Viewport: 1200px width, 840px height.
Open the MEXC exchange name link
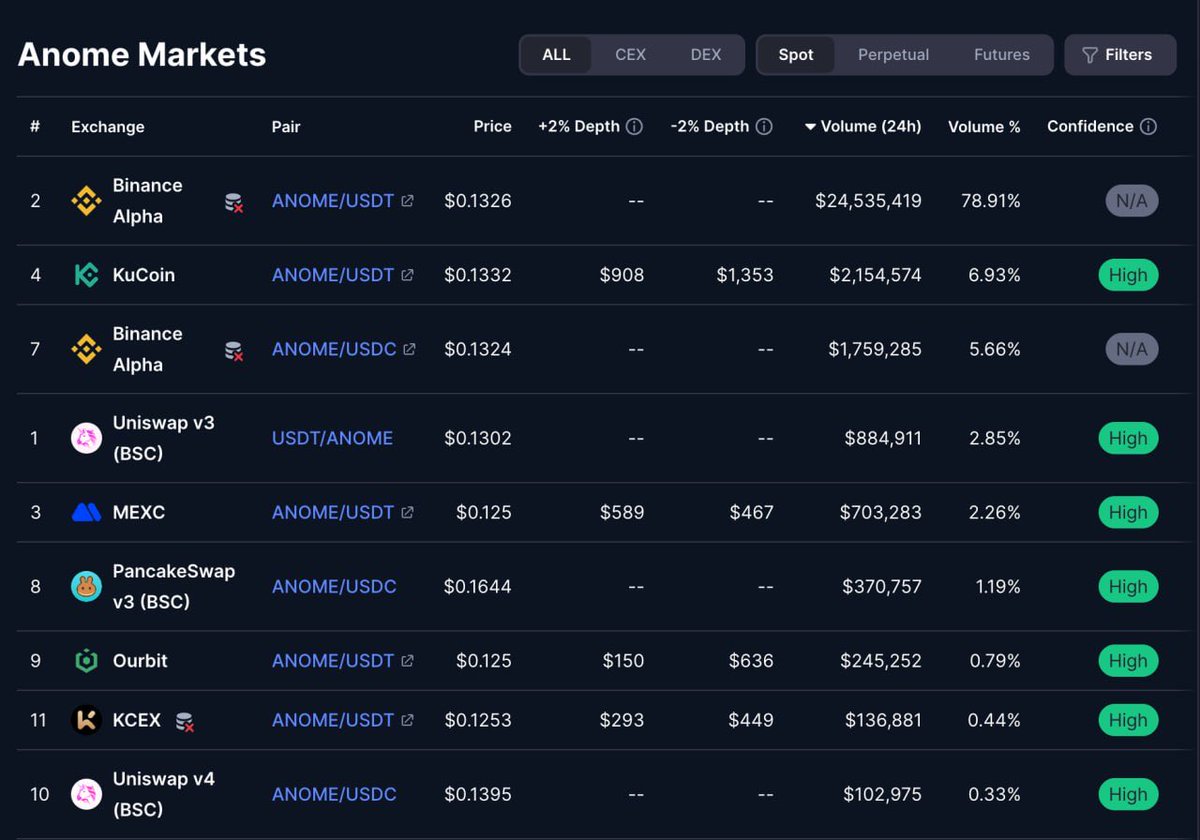point(139,512)
